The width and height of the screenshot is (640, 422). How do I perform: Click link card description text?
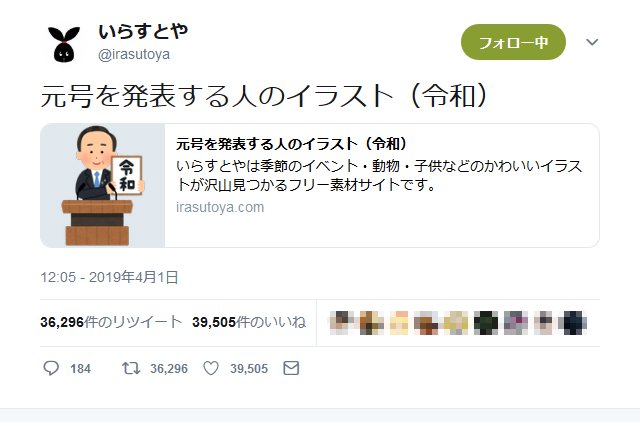tap(379, 176)
